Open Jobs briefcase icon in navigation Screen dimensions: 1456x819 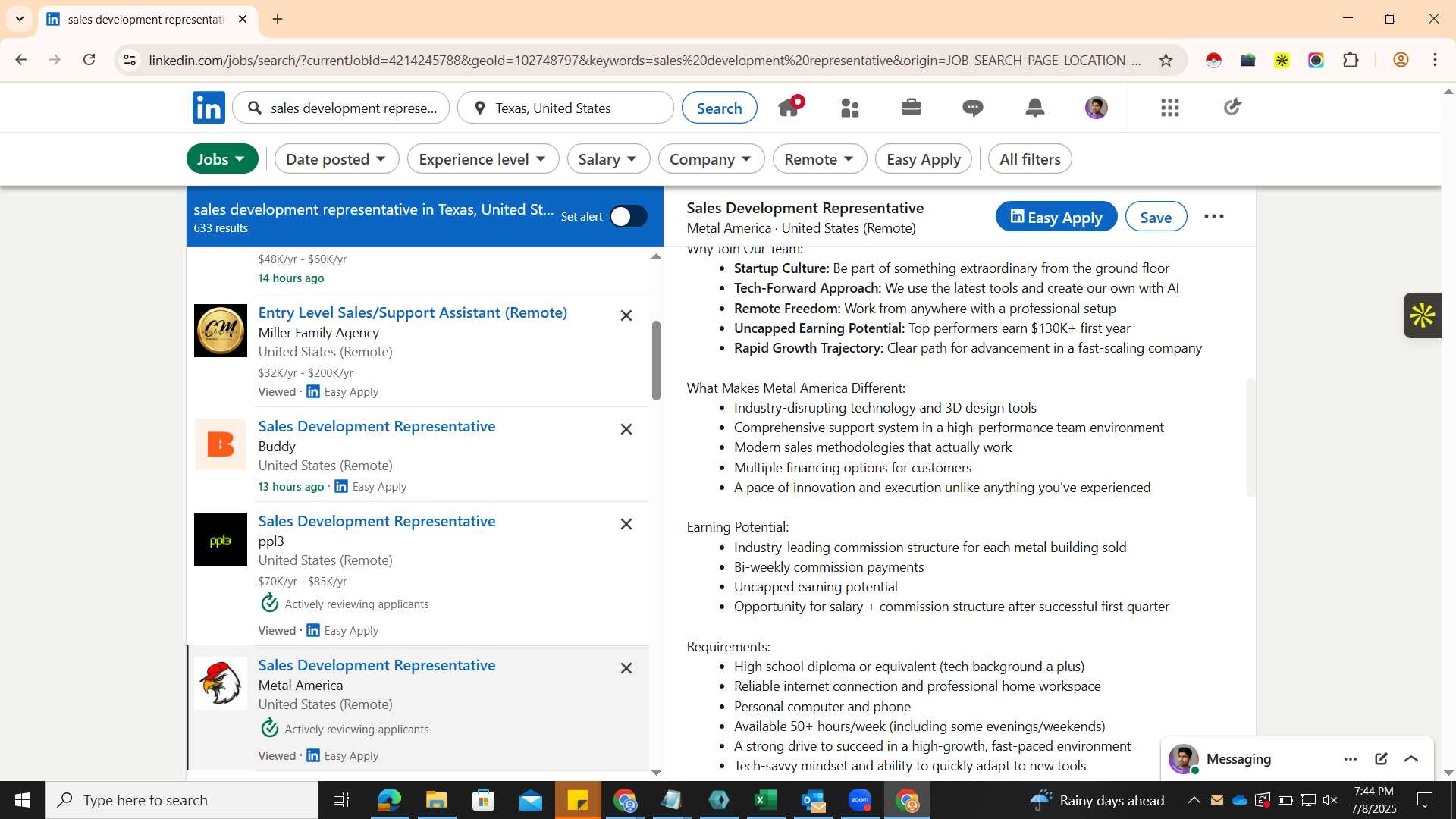(x=912, y=108)
